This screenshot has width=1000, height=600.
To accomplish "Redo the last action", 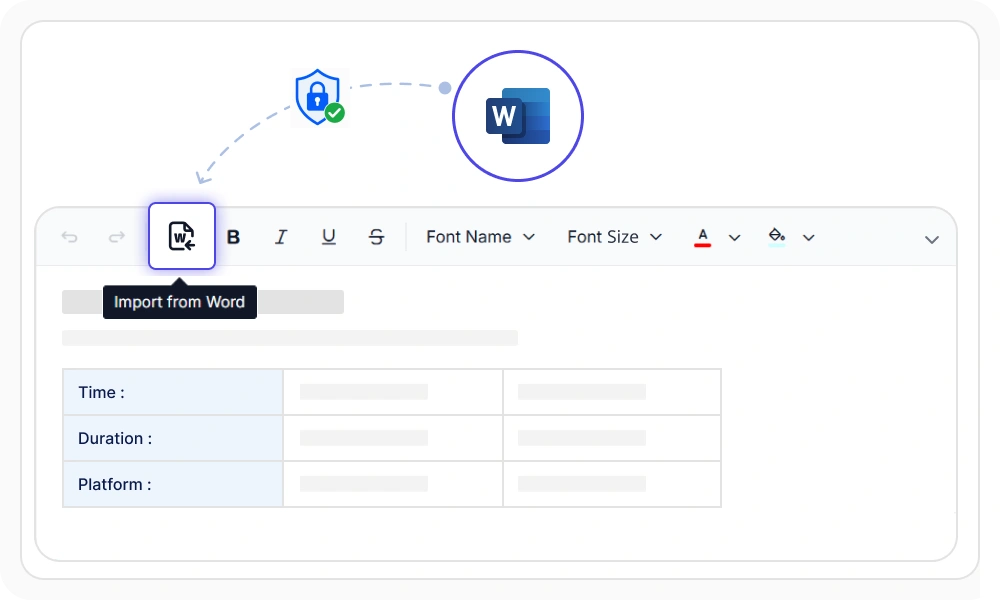I will pyautogui.click(x=117, y=237).
